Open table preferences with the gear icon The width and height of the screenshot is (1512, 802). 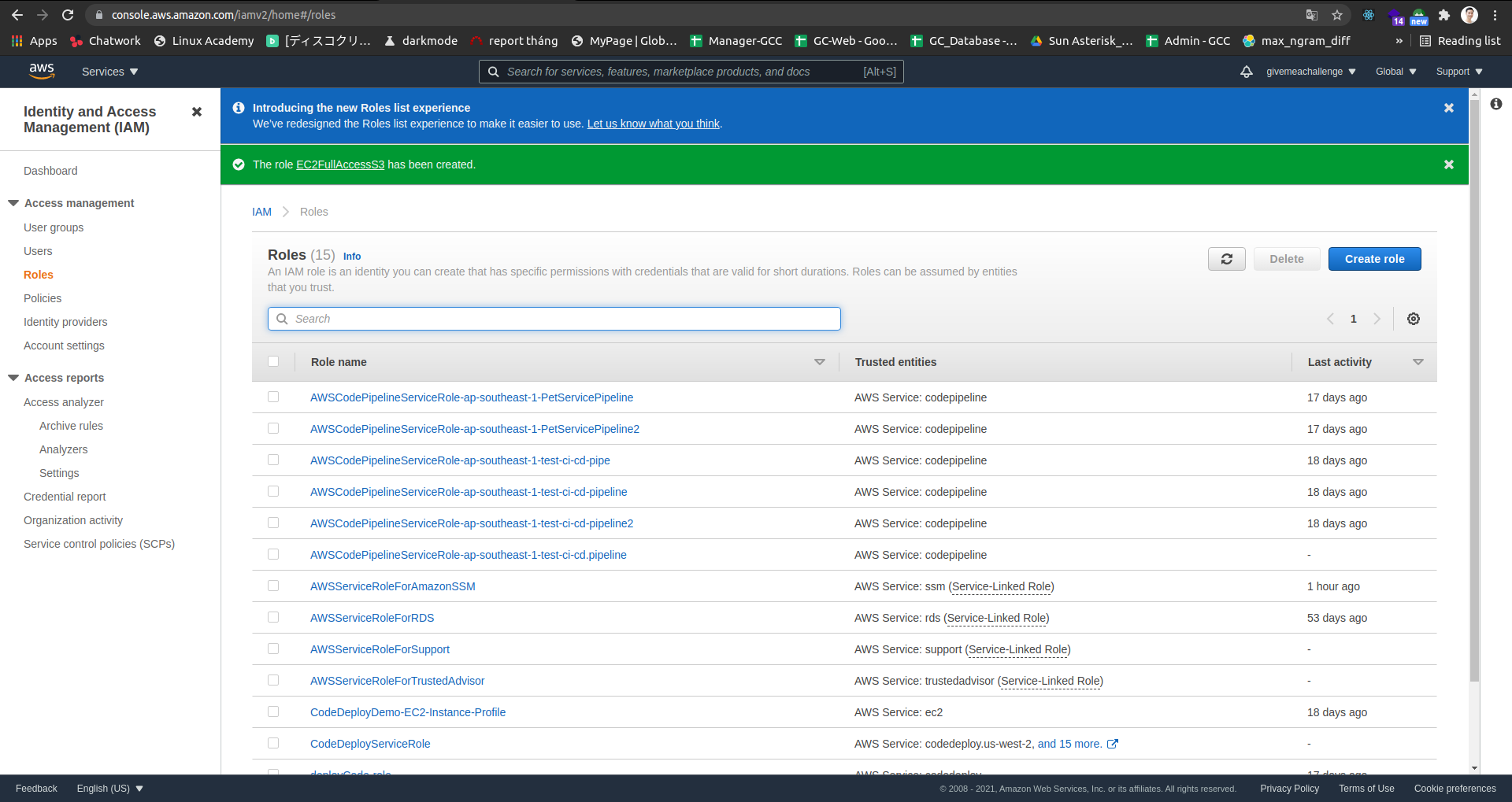1414,319
